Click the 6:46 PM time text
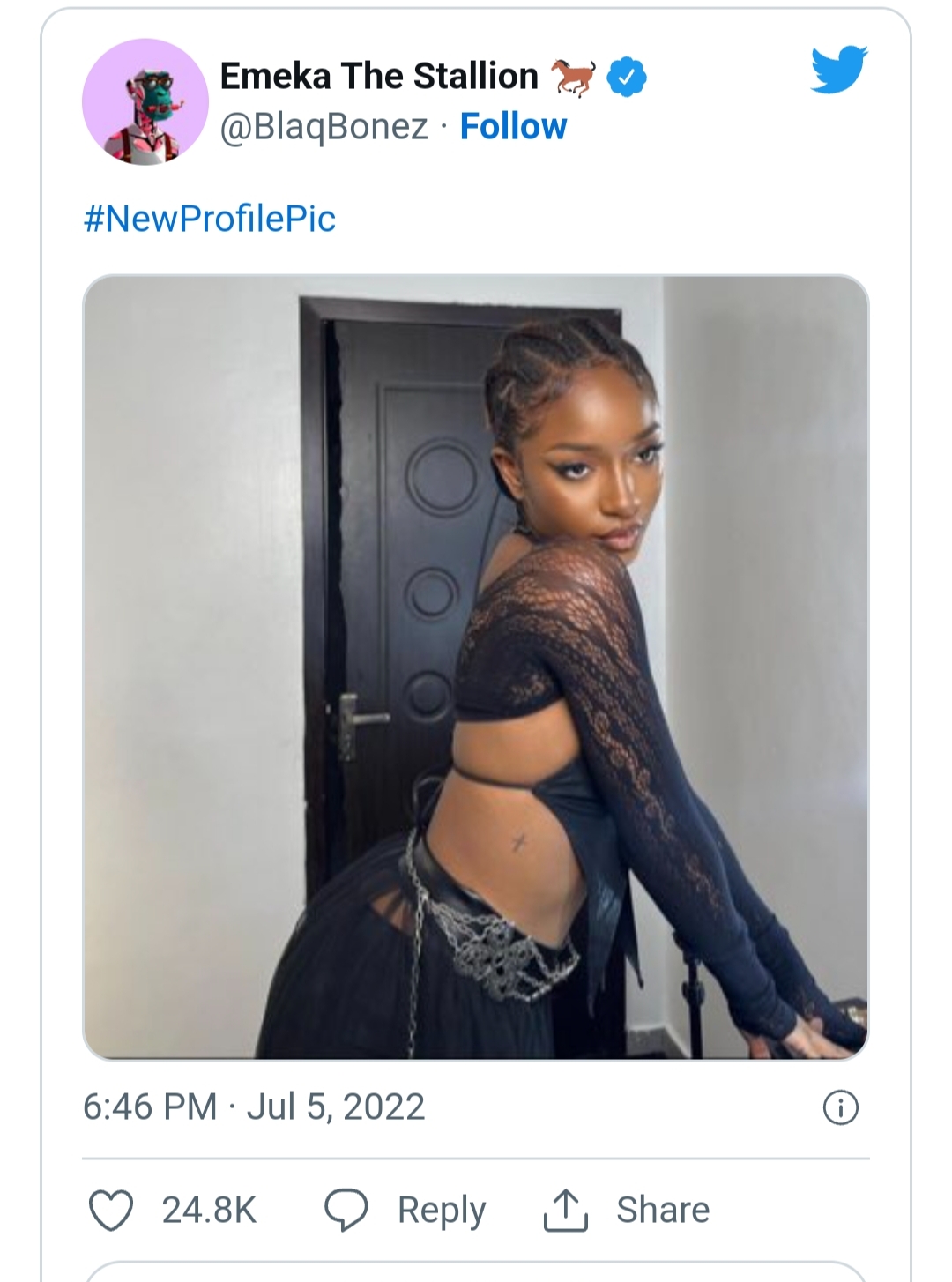The height and width of the screenshot is (1282, 952). coord(150,1107)
